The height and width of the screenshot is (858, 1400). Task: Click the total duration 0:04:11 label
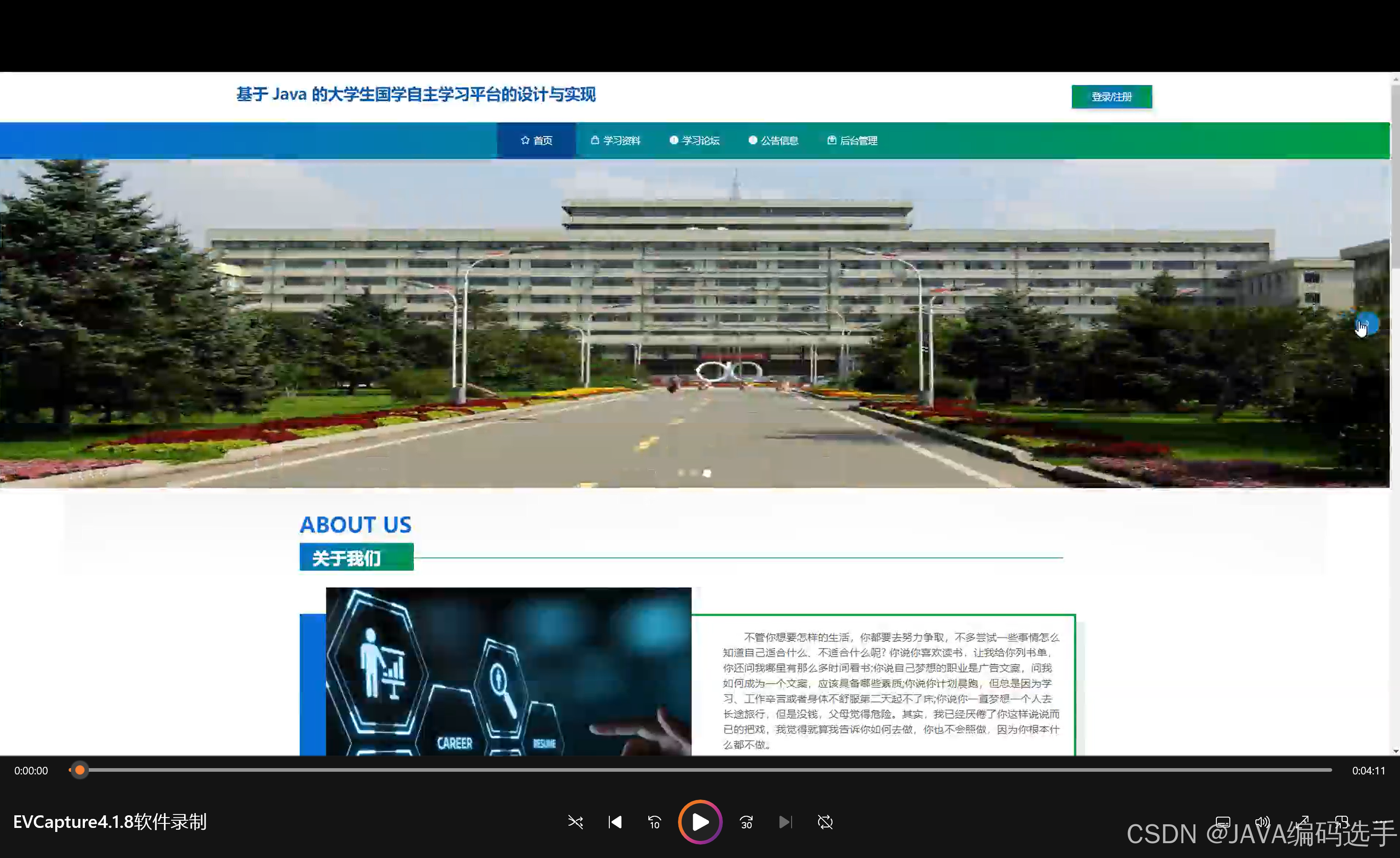point(1368,771)
